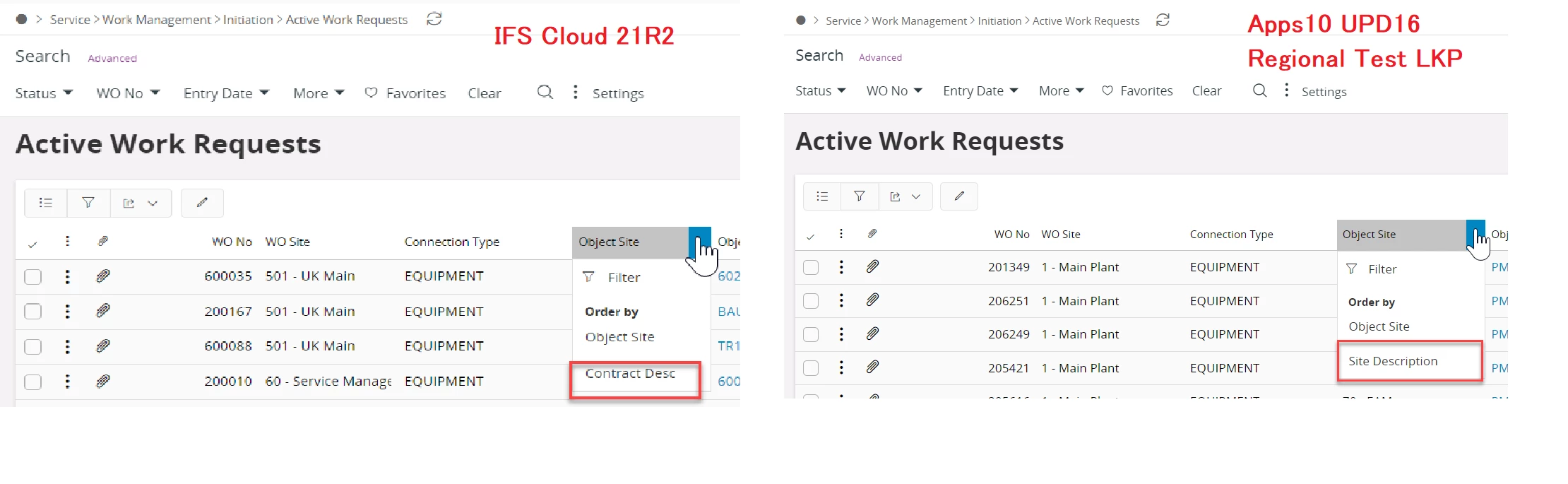The image size is (1568, 484).
Task: Go to Work Management breadcrumb in IFS Cloud
Action: click(157, 20)
